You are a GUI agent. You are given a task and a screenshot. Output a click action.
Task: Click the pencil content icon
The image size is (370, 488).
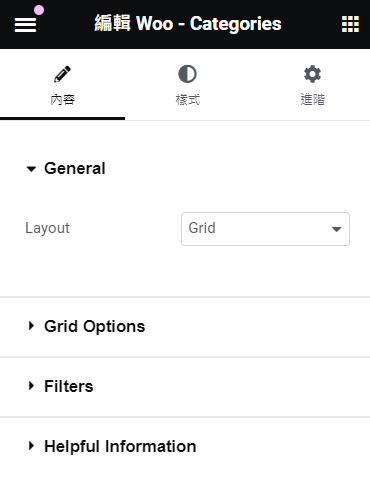point(62,74)
